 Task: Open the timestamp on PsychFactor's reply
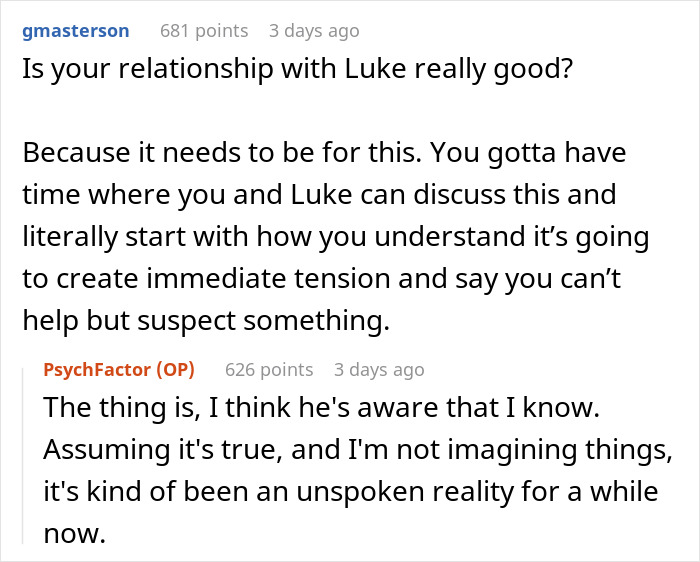[379, 370]
